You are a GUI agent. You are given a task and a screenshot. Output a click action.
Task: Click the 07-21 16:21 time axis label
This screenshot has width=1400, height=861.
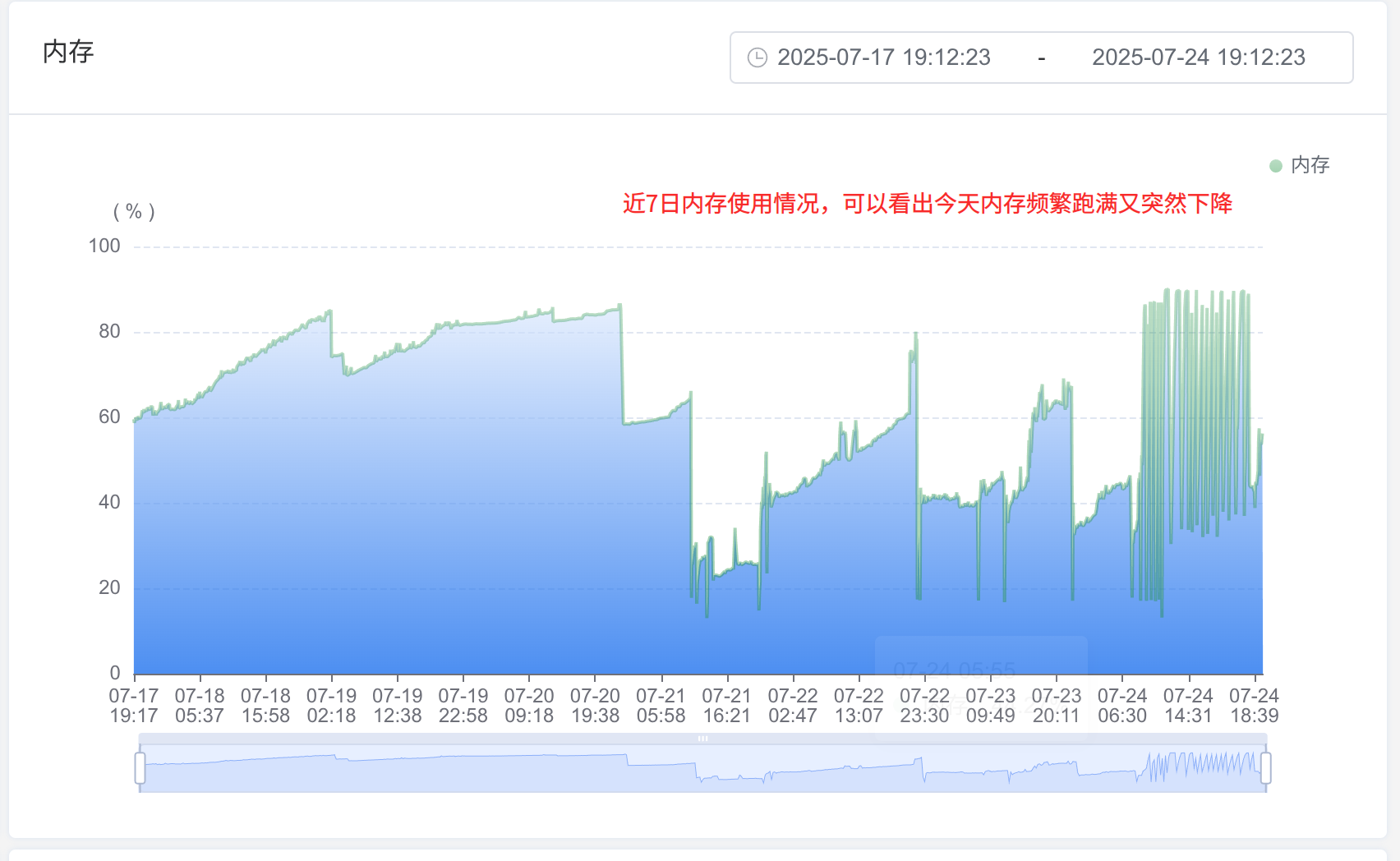tap(727, 706)
